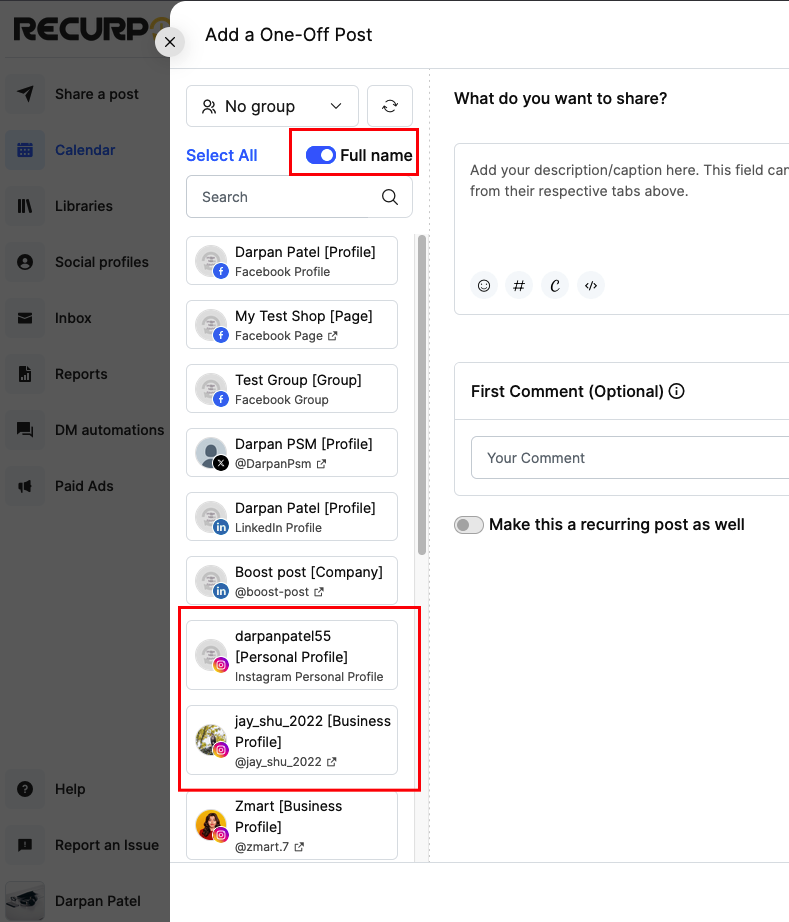Click the First Comment info icon
789x922 pixels.
tap(677, 391)
